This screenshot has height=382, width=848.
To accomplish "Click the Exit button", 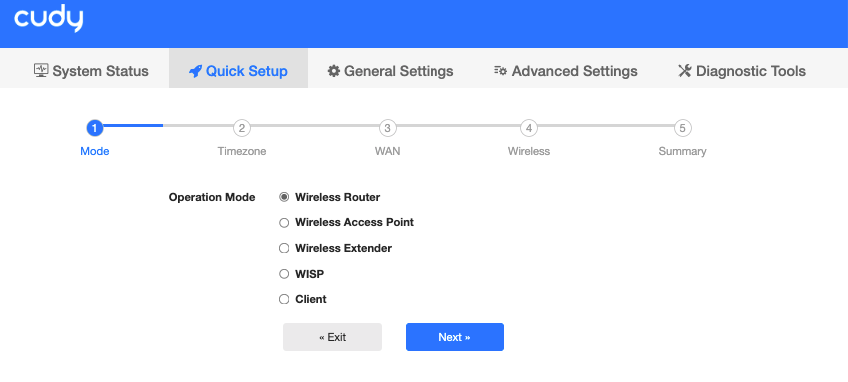I will [x=332, y=337].
